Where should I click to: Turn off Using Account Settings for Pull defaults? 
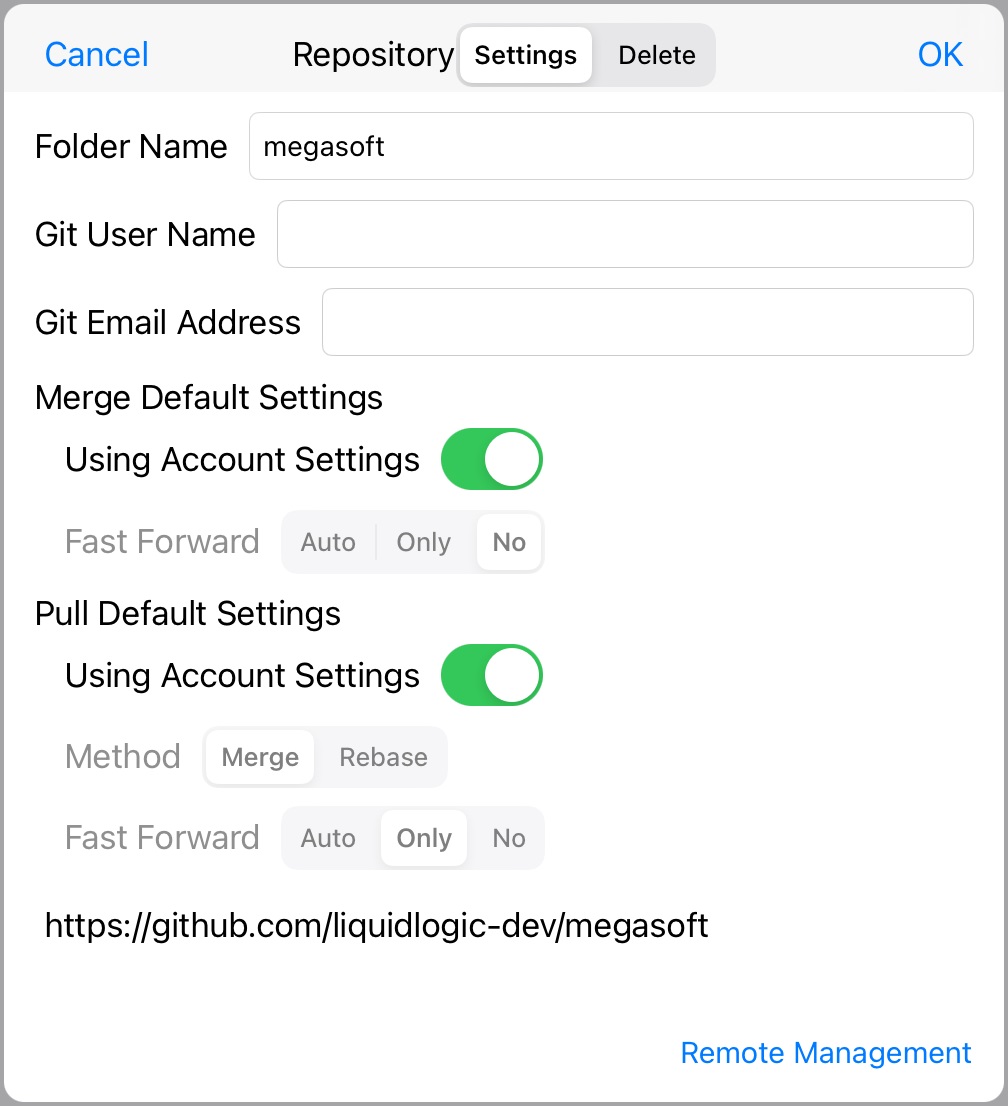click(491, 675)
